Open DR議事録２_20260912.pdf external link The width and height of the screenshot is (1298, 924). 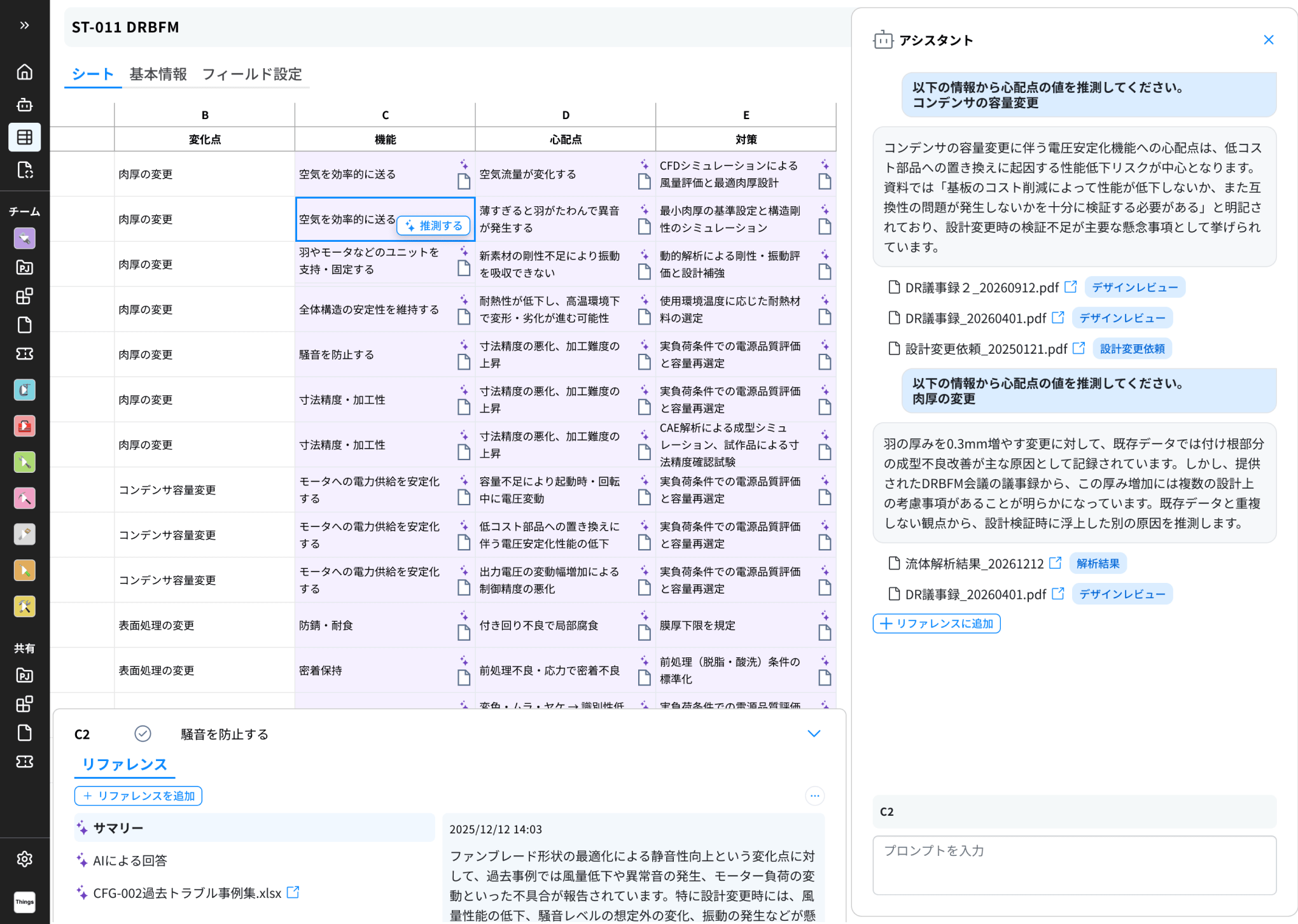1071,287
